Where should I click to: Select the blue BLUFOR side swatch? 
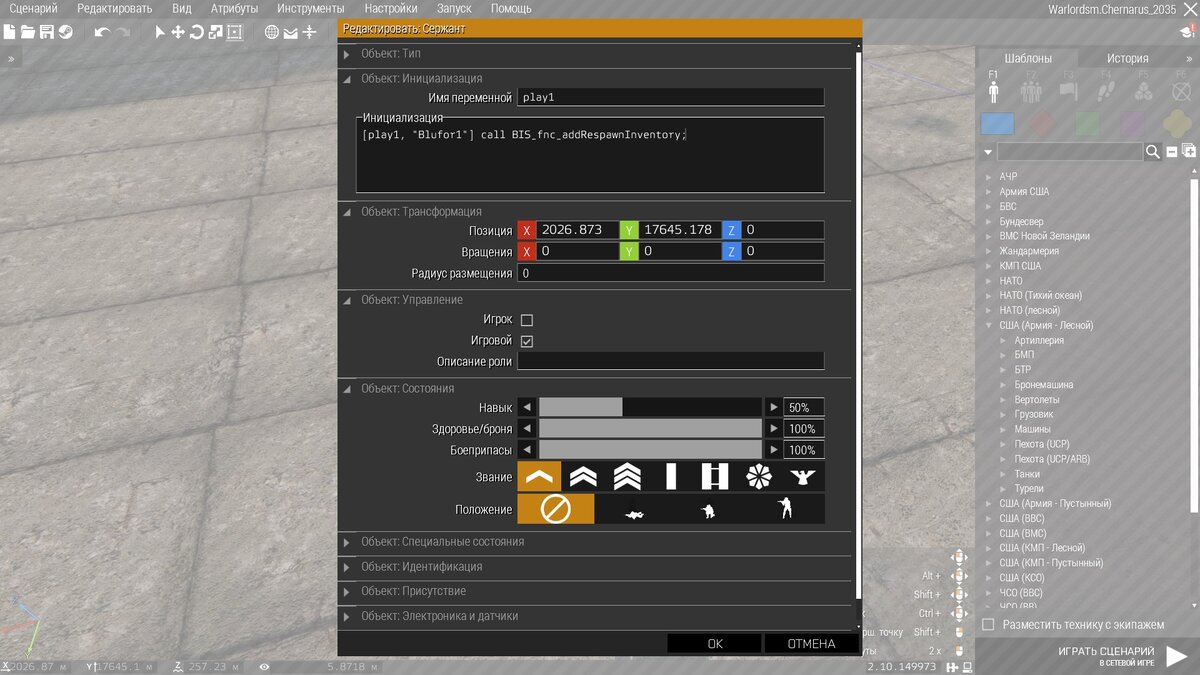[997, 124]
